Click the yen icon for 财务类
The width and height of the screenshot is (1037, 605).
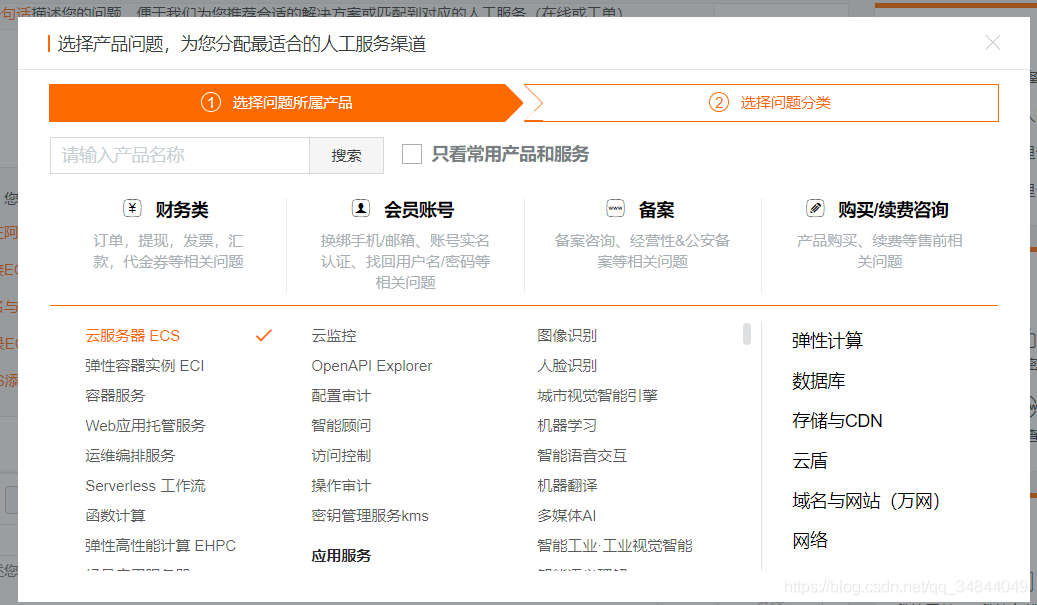[x=132, y=209]
